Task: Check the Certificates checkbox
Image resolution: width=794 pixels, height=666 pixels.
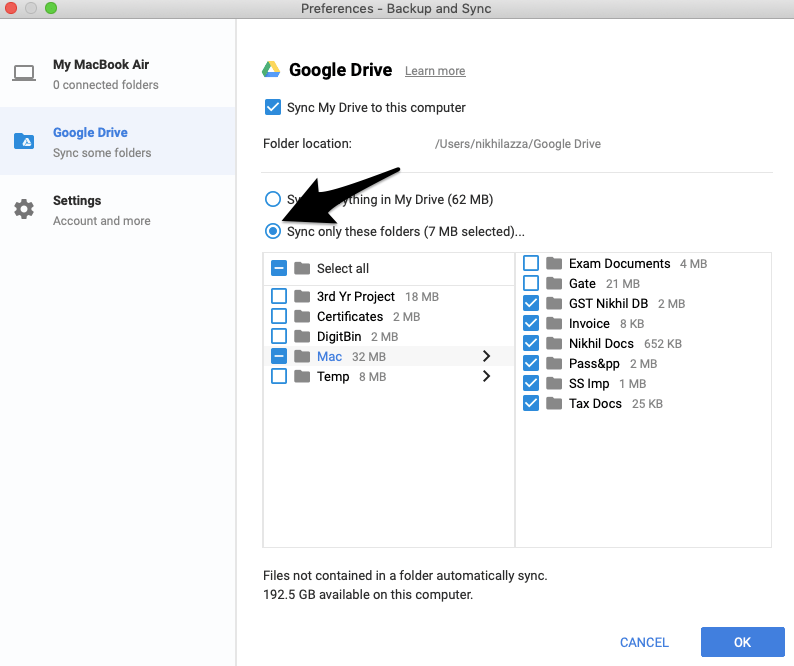Action: pyautogui.click(x=279, y=316)
